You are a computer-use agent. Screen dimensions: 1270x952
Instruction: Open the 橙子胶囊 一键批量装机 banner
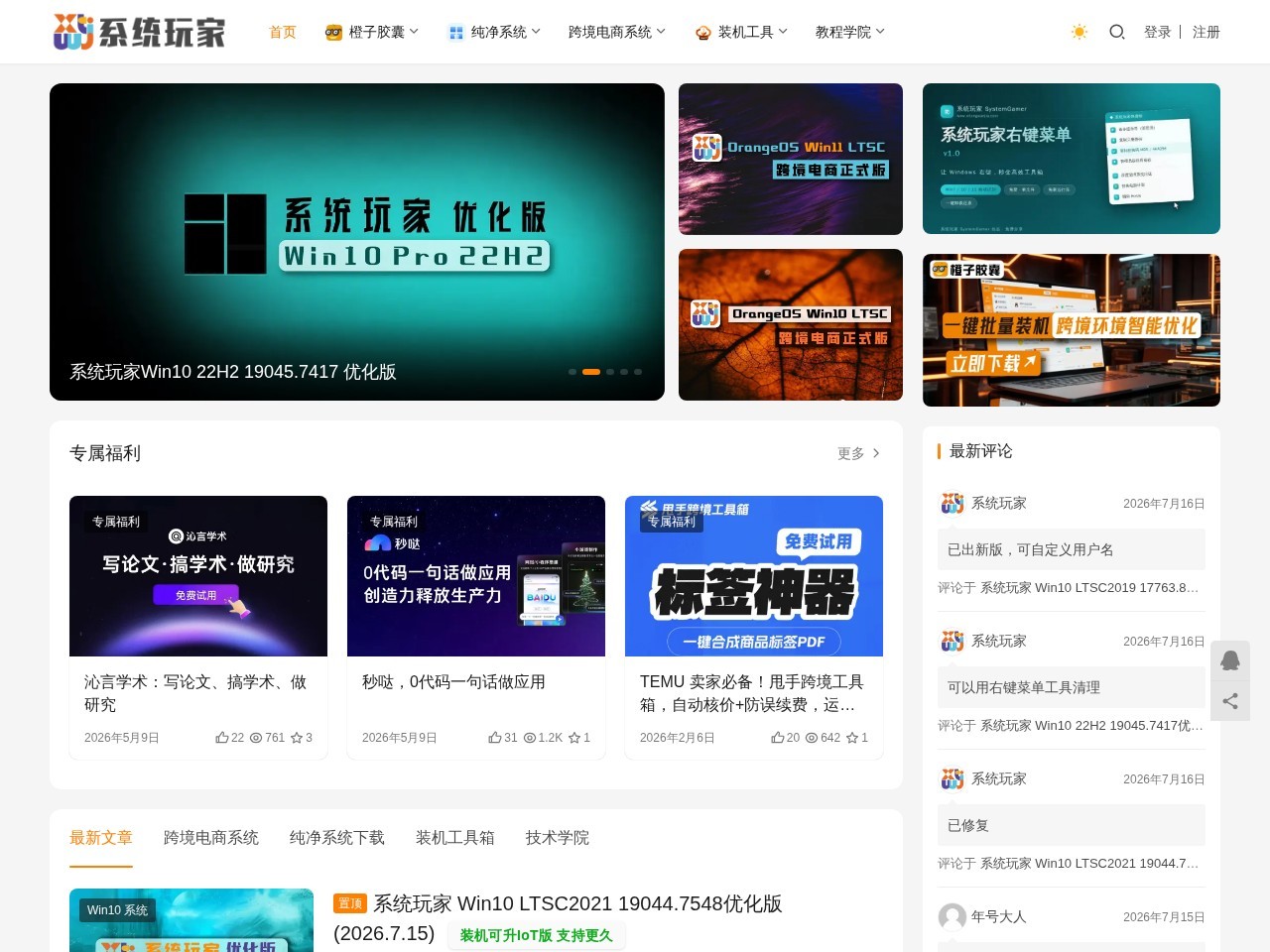click(1072, 330)
